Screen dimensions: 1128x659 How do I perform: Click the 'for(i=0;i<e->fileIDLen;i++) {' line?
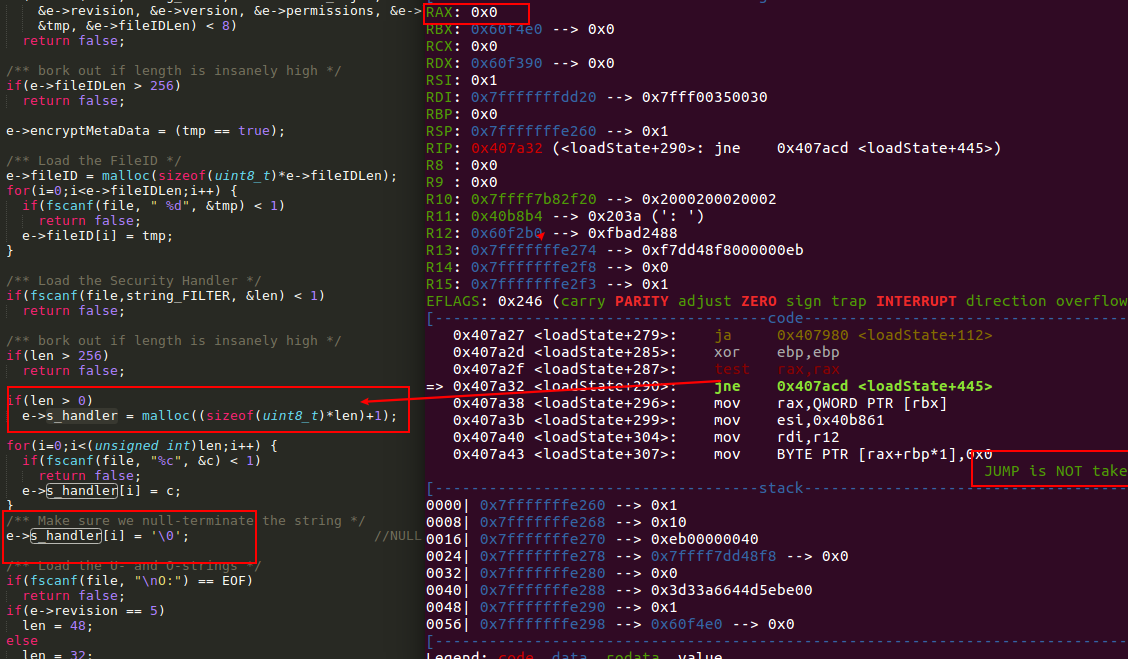[122, 191]
